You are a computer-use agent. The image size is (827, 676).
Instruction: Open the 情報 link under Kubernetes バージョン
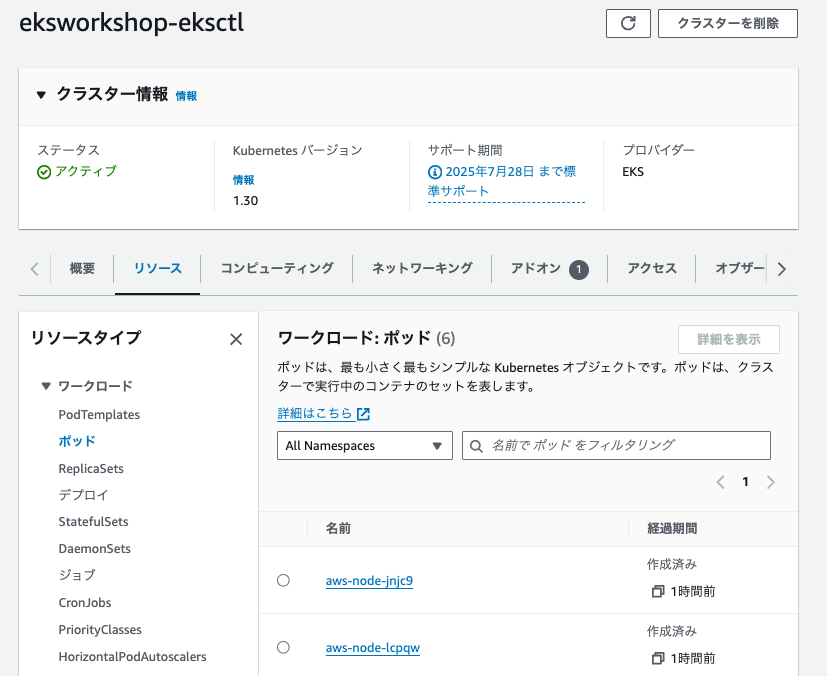(244, 180)
